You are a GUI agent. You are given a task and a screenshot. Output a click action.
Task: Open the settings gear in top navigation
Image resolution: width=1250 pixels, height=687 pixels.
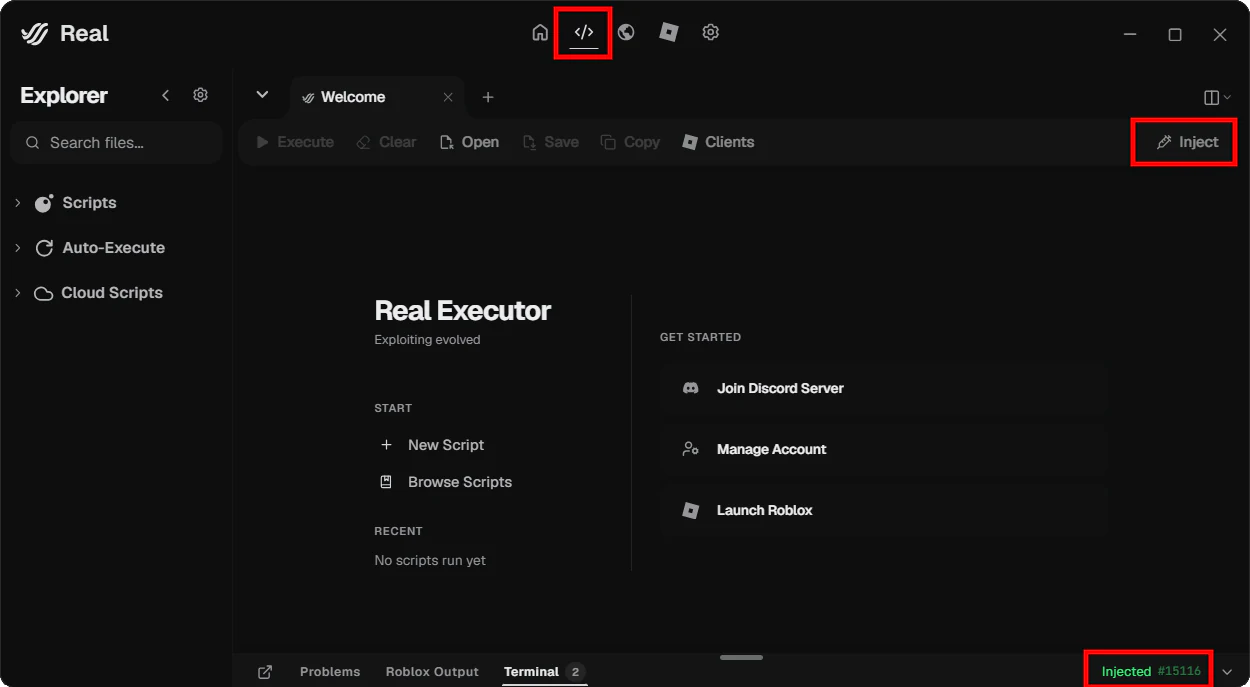(711, 33)
